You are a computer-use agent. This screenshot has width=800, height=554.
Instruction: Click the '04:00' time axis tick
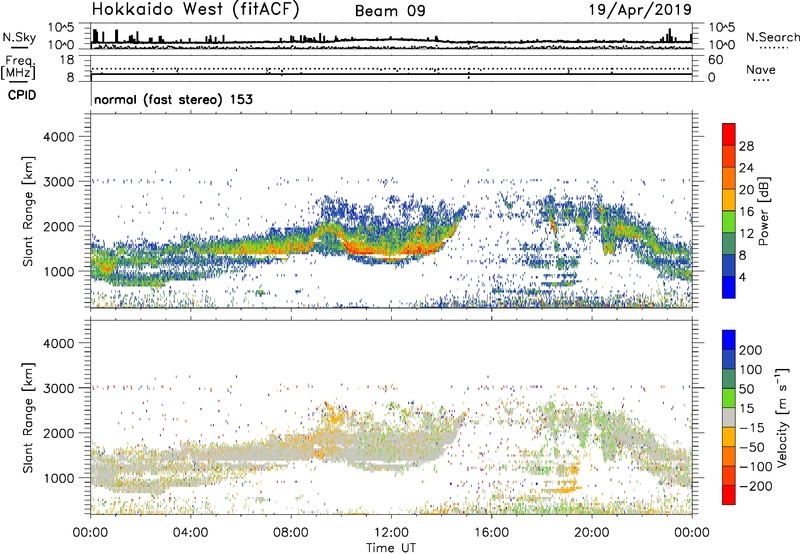191,533
